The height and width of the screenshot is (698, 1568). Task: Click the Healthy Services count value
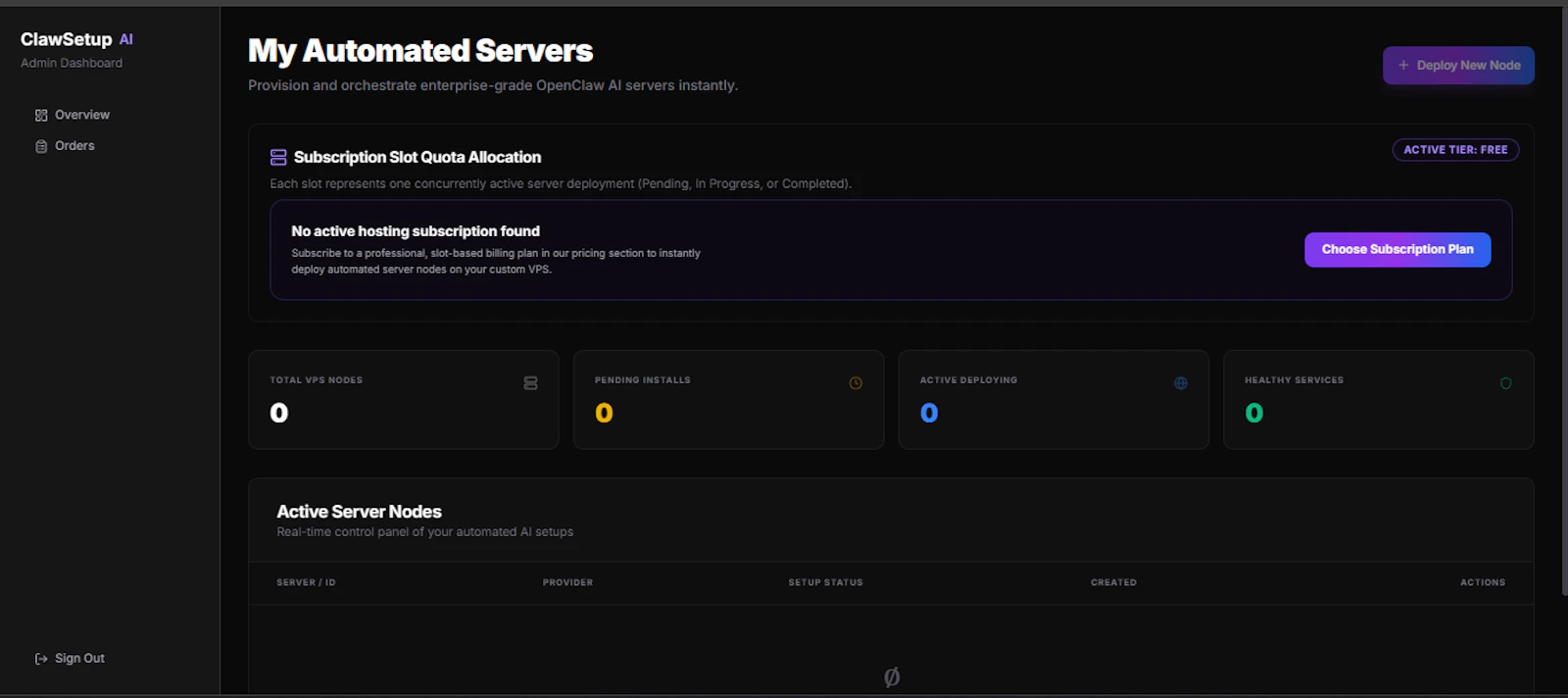click(x=1254, y=414)
